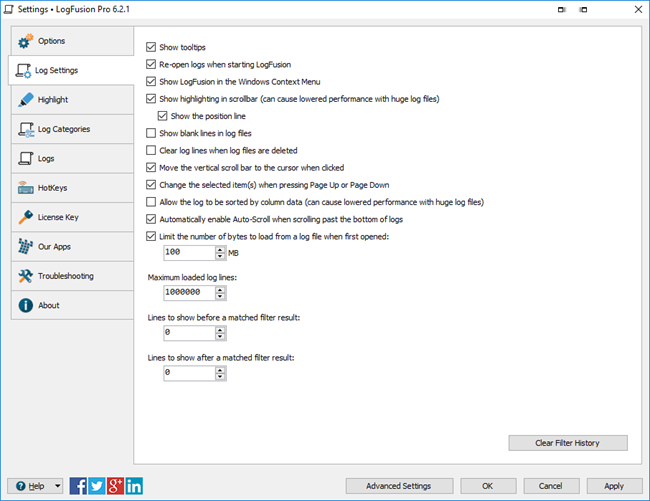
Task: Toggle Re-open logs when starting LogFusion
Action: (151, 64)
